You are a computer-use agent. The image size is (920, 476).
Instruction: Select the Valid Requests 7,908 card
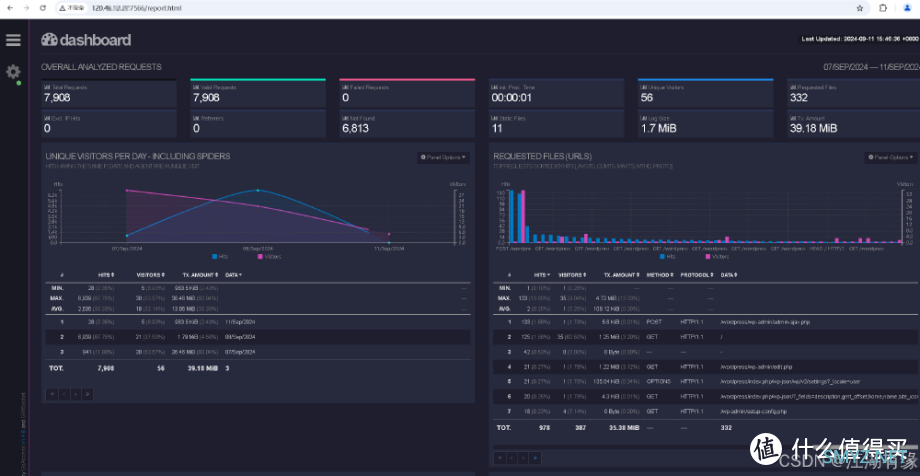pyautogui.click(x=258, y=94)
